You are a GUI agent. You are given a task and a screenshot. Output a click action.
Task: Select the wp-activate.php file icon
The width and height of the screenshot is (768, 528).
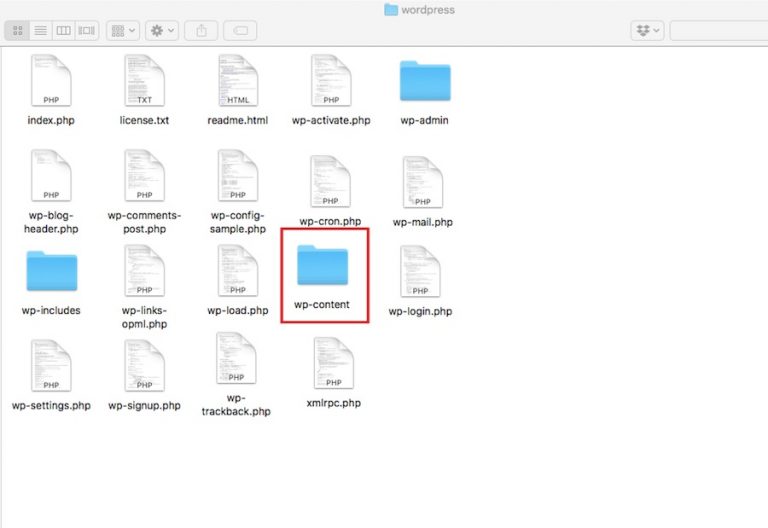point(331,80)
